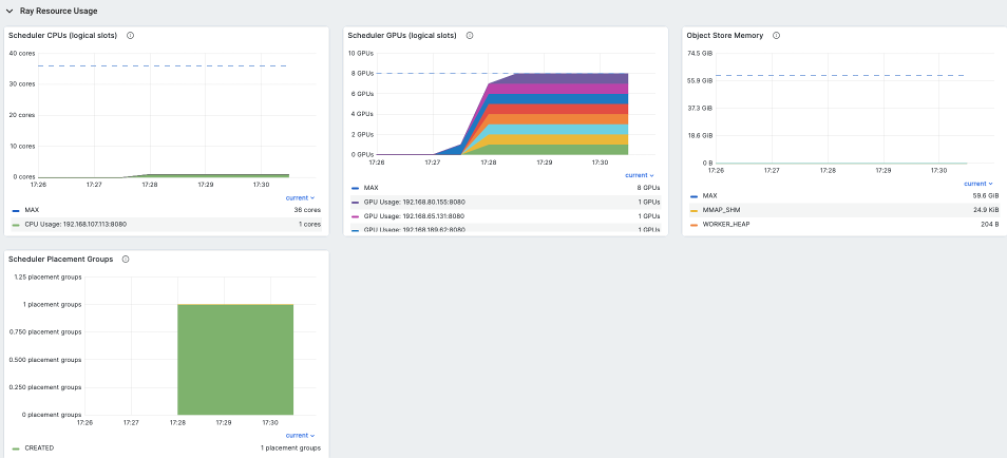Viewport: 1007px width, 458px height.
Task: Toggle GPU Usage 192.168.65.131:8080 series
Action: 414,216
